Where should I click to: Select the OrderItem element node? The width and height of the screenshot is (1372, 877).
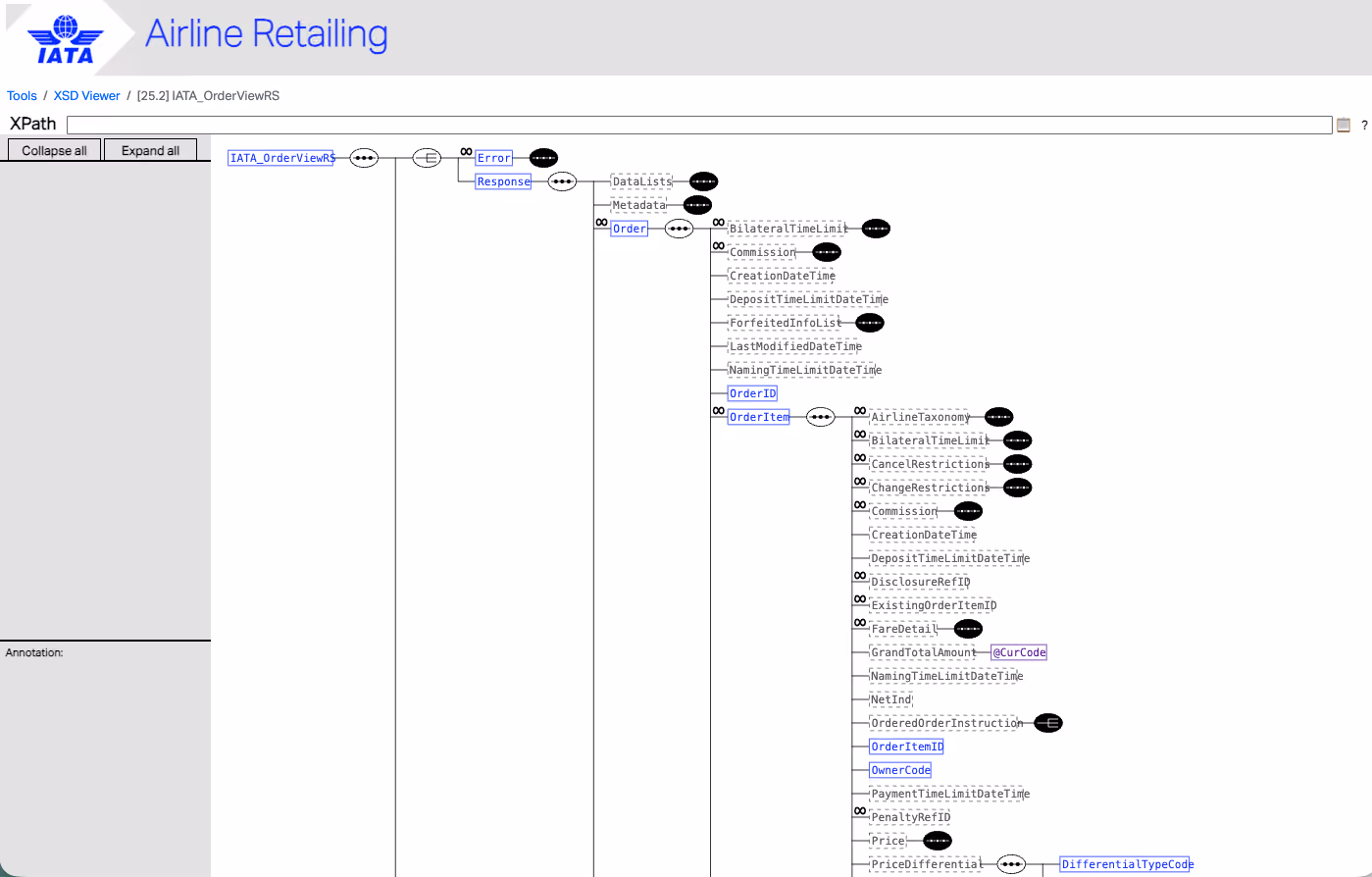759,417
